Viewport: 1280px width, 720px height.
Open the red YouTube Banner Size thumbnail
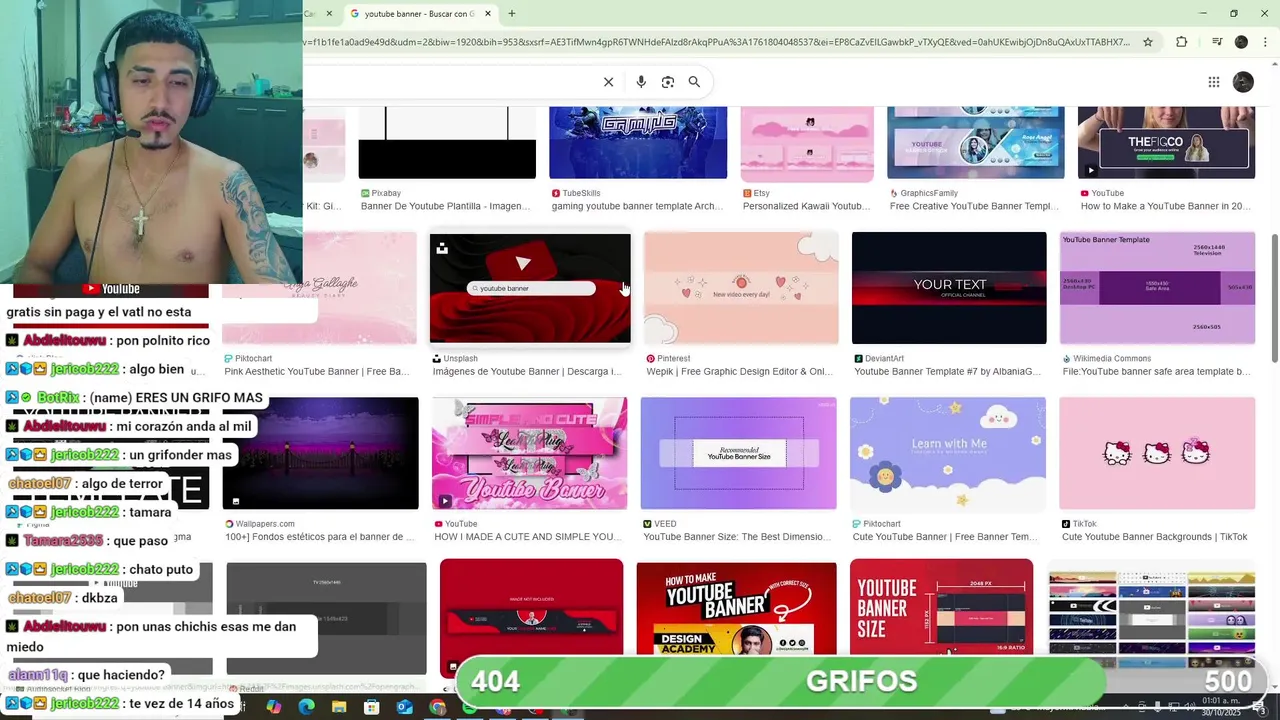941,608
